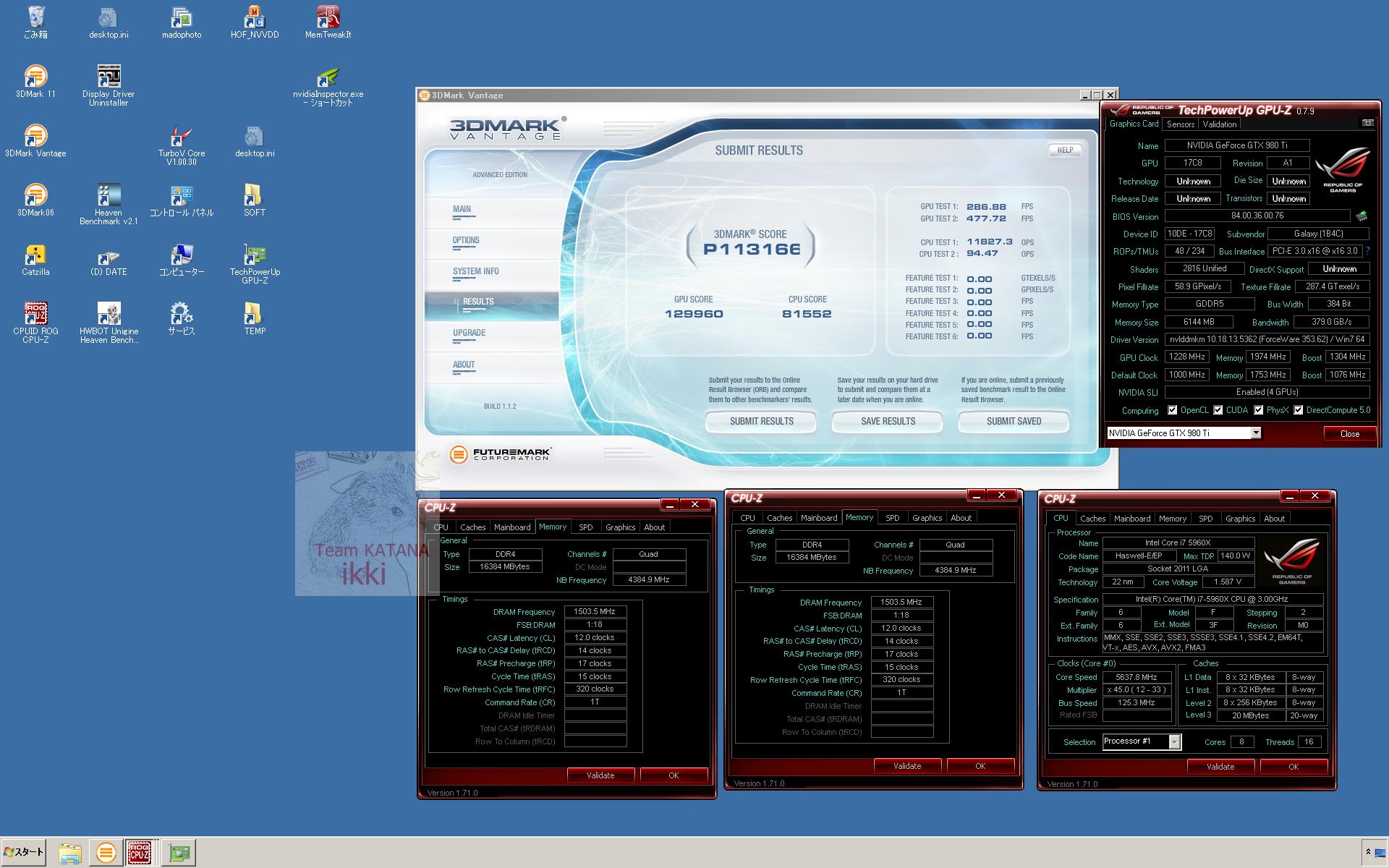The width and height of the screenshot is (1389, 868).
Task: Open Display Driver Uninstaller icon
Action: pos(109,85)
